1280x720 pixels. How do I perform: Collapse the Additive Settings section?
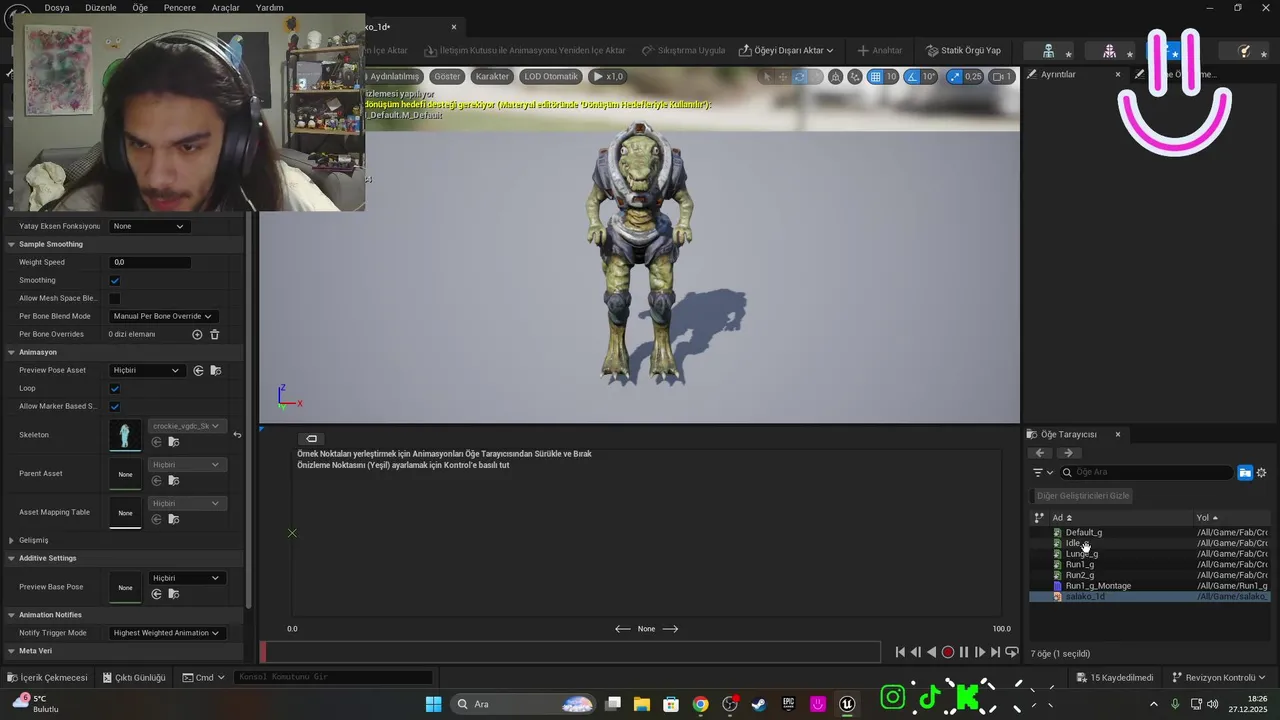point(12,558)
